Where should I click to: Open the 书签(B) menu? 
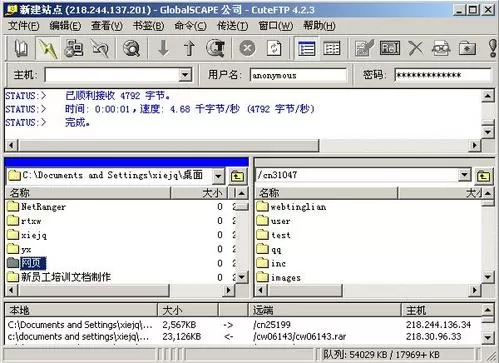pos(148,26)
